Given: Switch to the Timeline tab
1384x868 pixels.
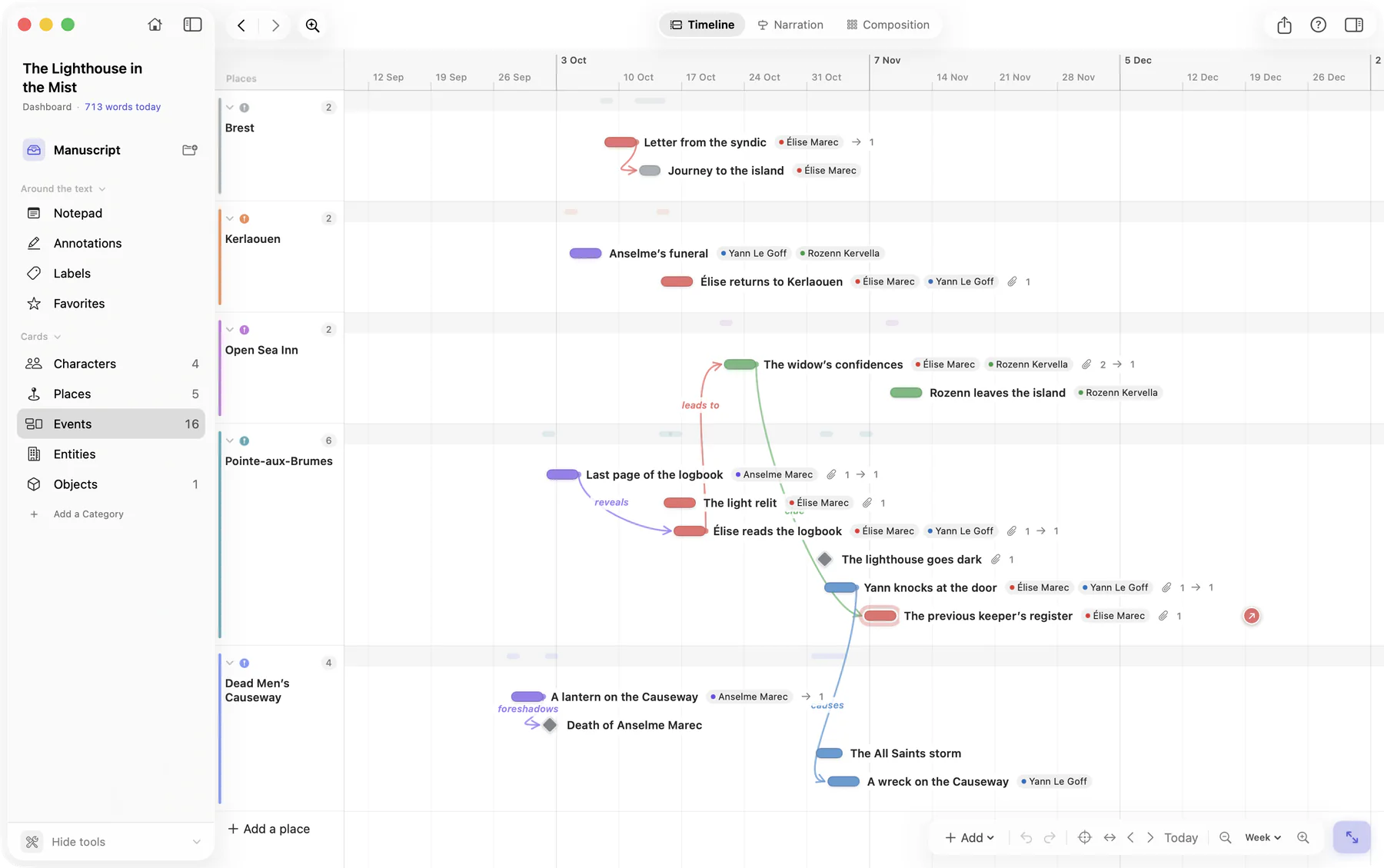Looking at the screenshot, I should [x=702, y=25].
